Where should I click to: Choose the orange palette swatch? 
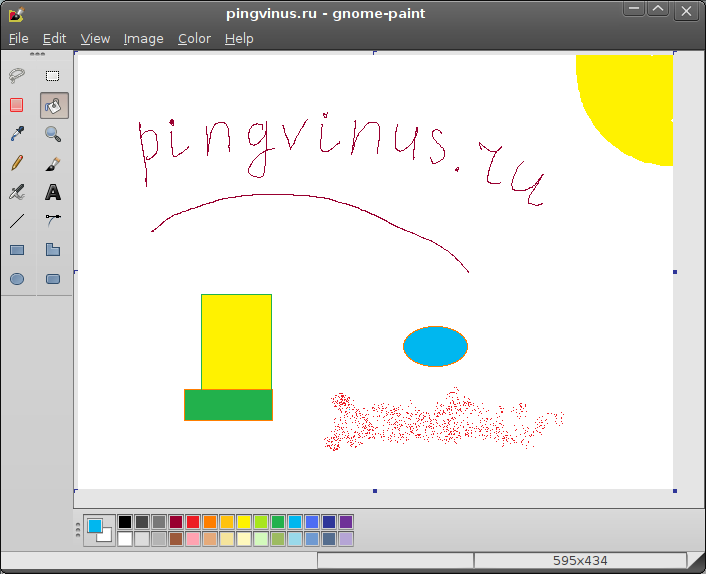click(x=210, y=522)
